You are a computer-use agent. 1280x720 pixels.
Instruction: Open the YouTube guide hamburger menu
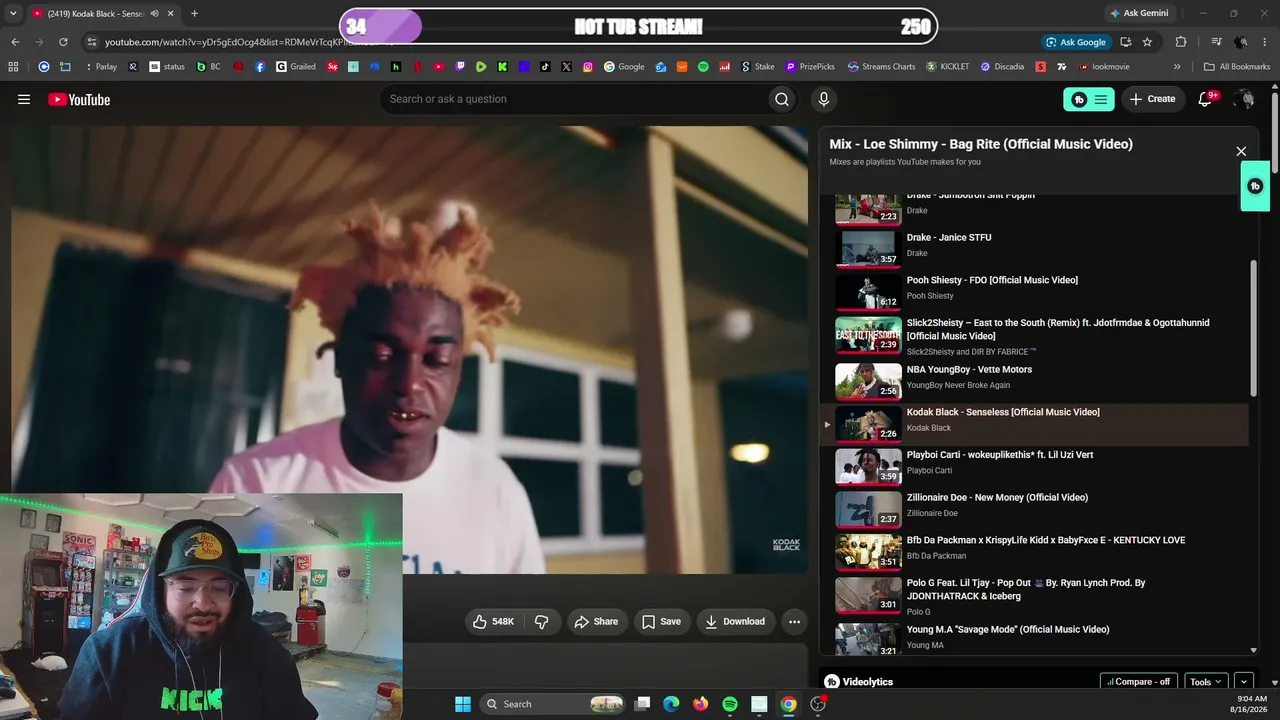[24, 99]
